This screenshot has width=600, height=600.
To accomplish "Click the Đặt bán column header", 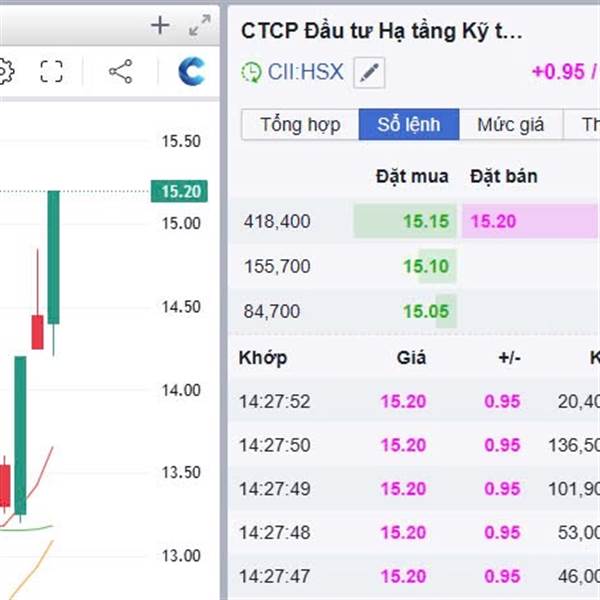I will click(x=504, y=176).
